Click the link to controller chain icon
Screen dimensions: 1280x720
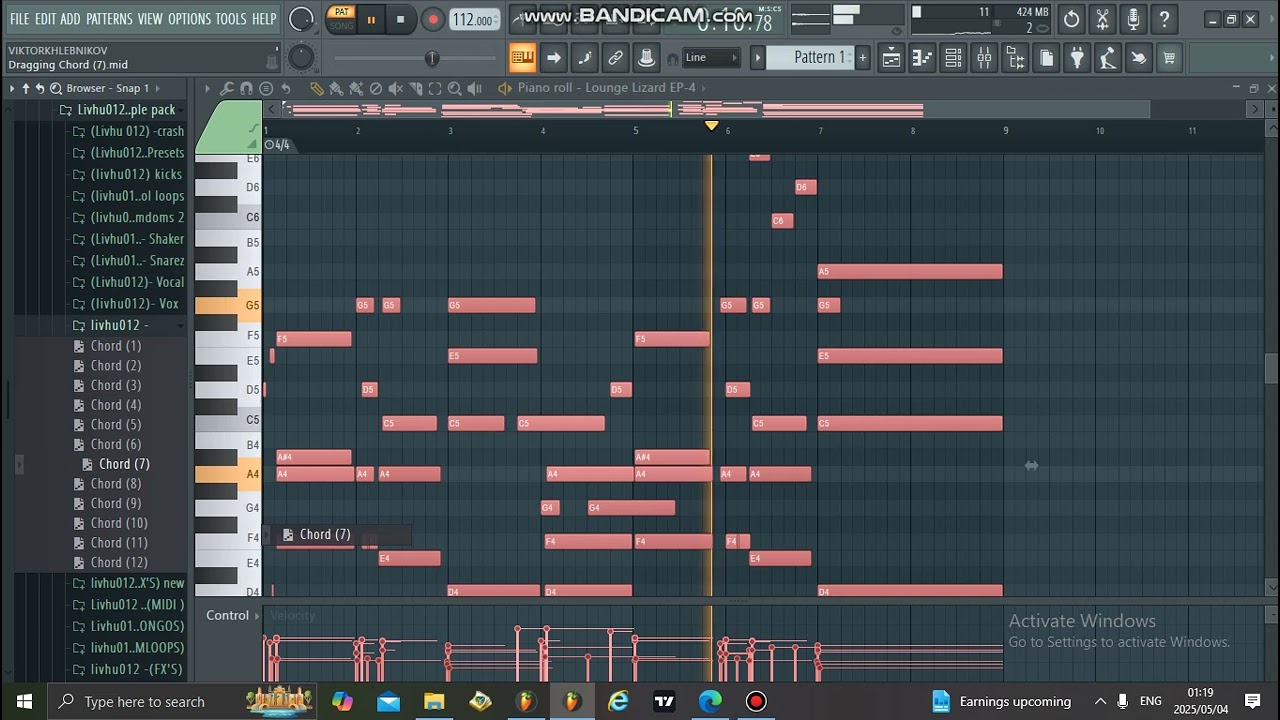tap(616, 58)
